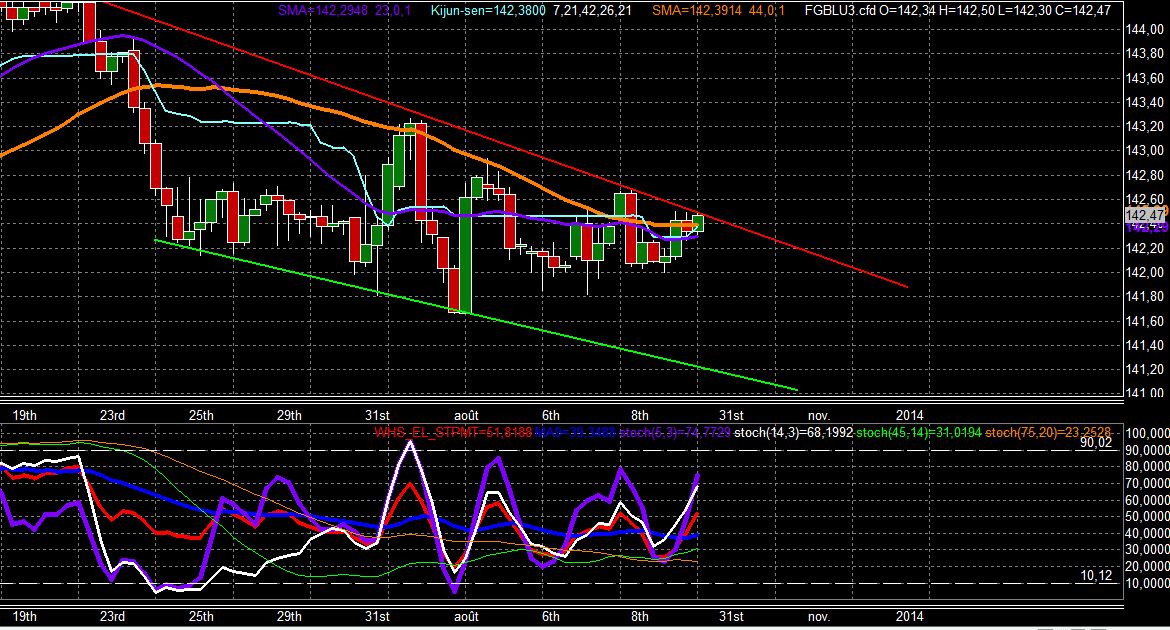The width and height of the screenshot is (1170, 630).
Task: Click the 141,40 price axis label
Action: pyautogui.click(x=1145, y=345)
